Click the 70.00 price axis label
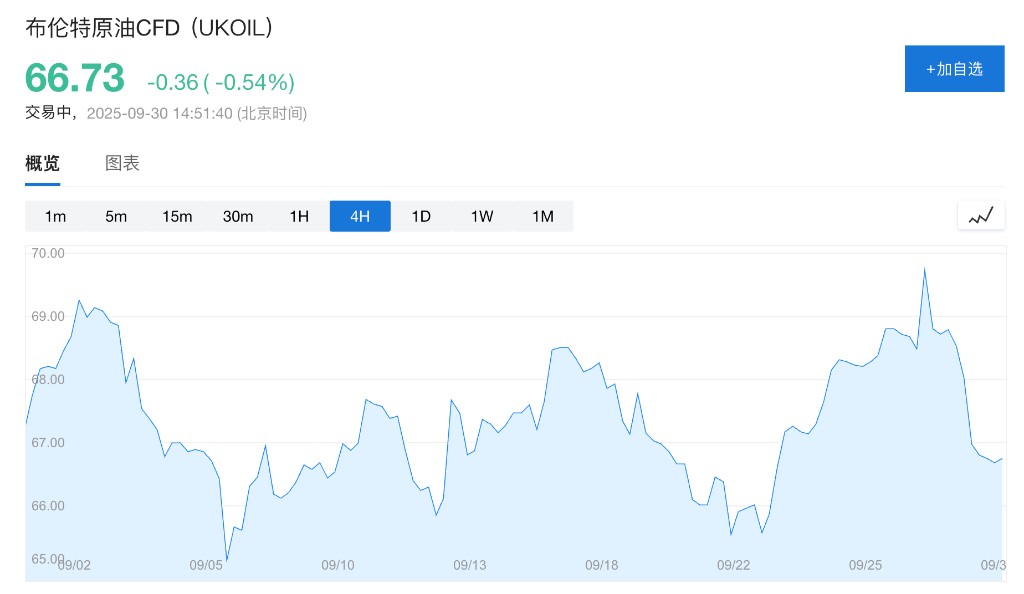 point(48,253)
